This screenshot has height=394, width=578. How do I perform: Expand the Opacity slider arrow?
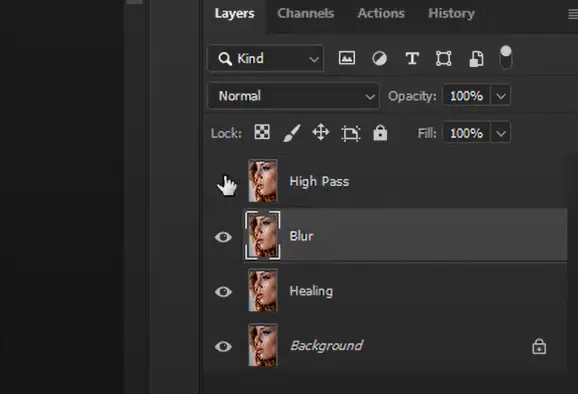pos(501,96)
